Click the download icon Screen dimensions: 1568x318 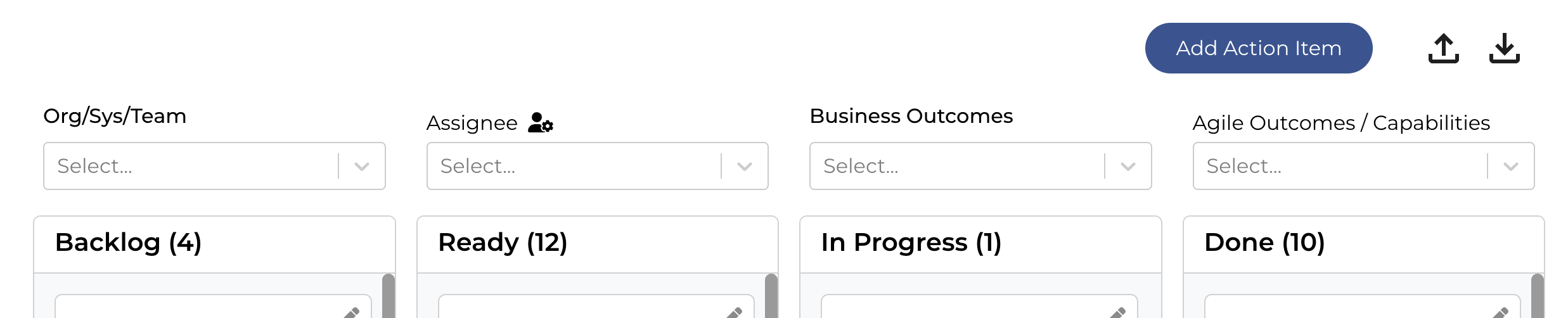pyautogui.click(x=1504, y=48)
